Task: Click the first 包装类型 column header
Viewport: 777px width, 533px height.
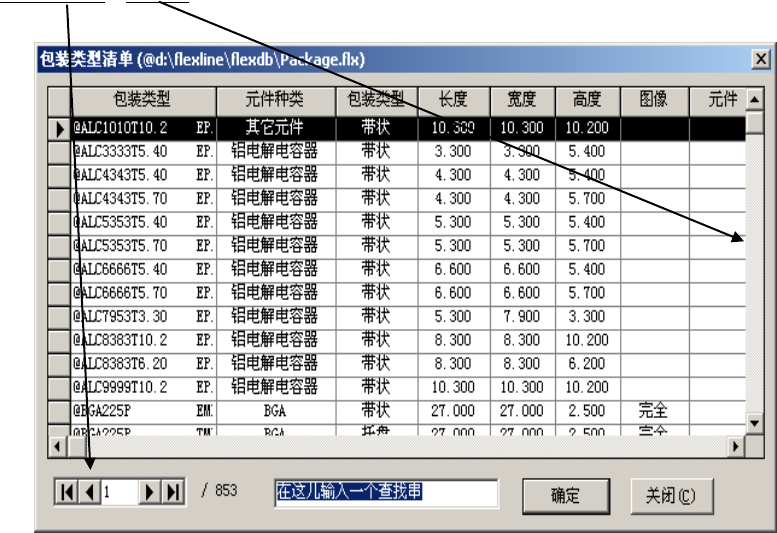Action: tap(143, 101)
